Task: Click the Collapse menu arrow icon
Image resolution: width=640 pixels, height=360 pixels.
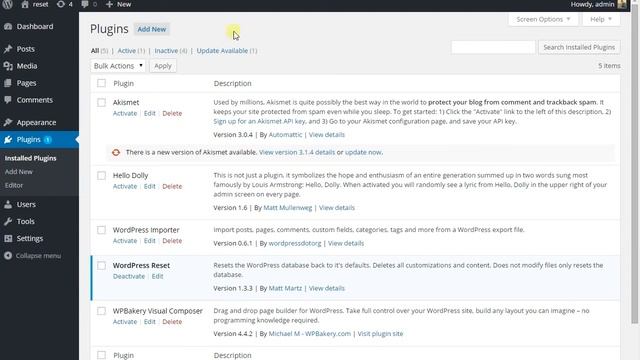Action: pyautogui.click(x=8, y=256)
